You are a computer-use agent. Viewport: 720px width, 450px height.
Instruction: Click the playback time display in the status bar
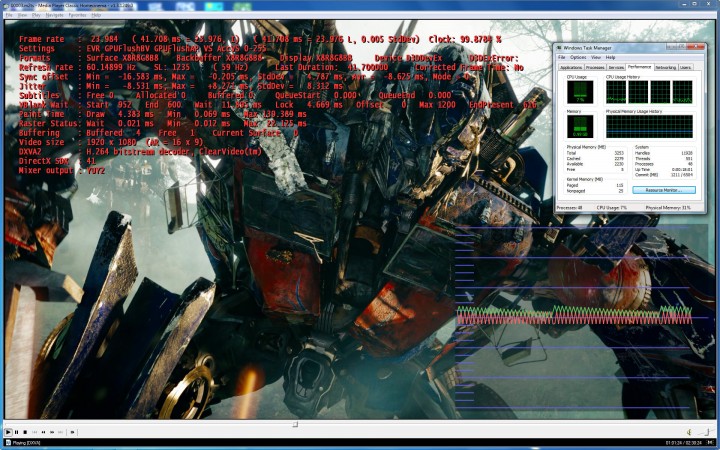tap(684, 443)
